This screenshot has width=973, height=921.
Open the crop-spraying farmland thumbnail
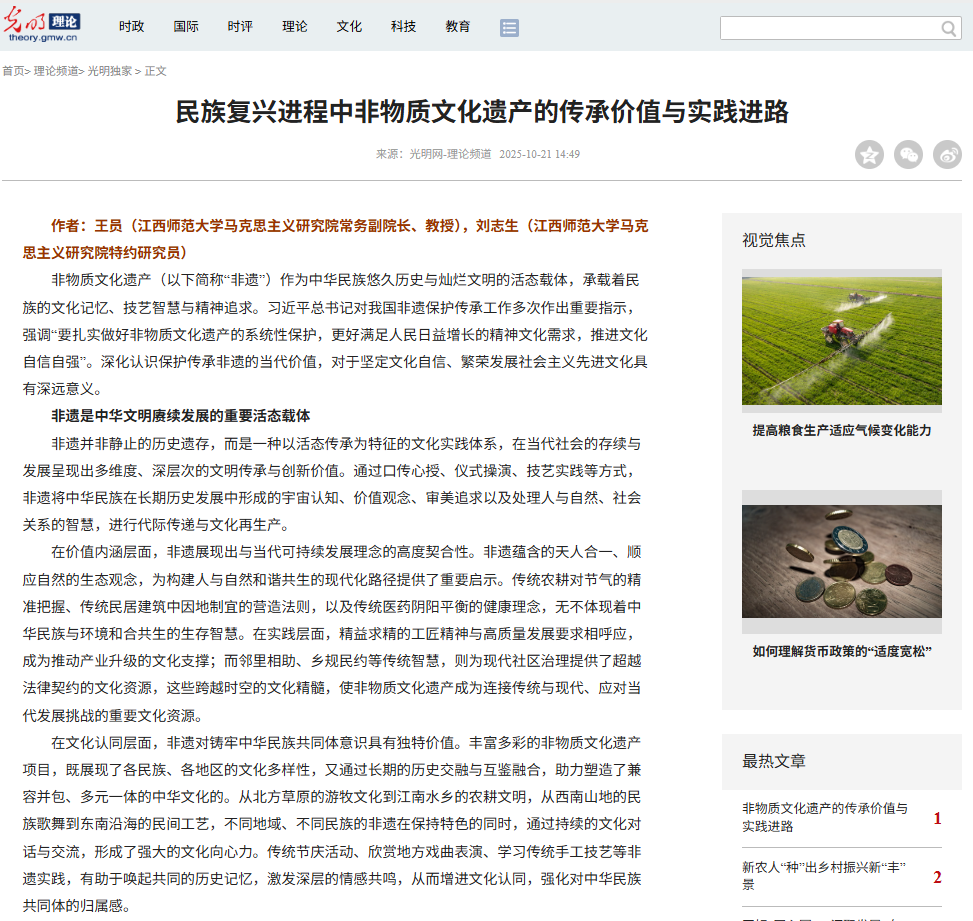(841, 340)
